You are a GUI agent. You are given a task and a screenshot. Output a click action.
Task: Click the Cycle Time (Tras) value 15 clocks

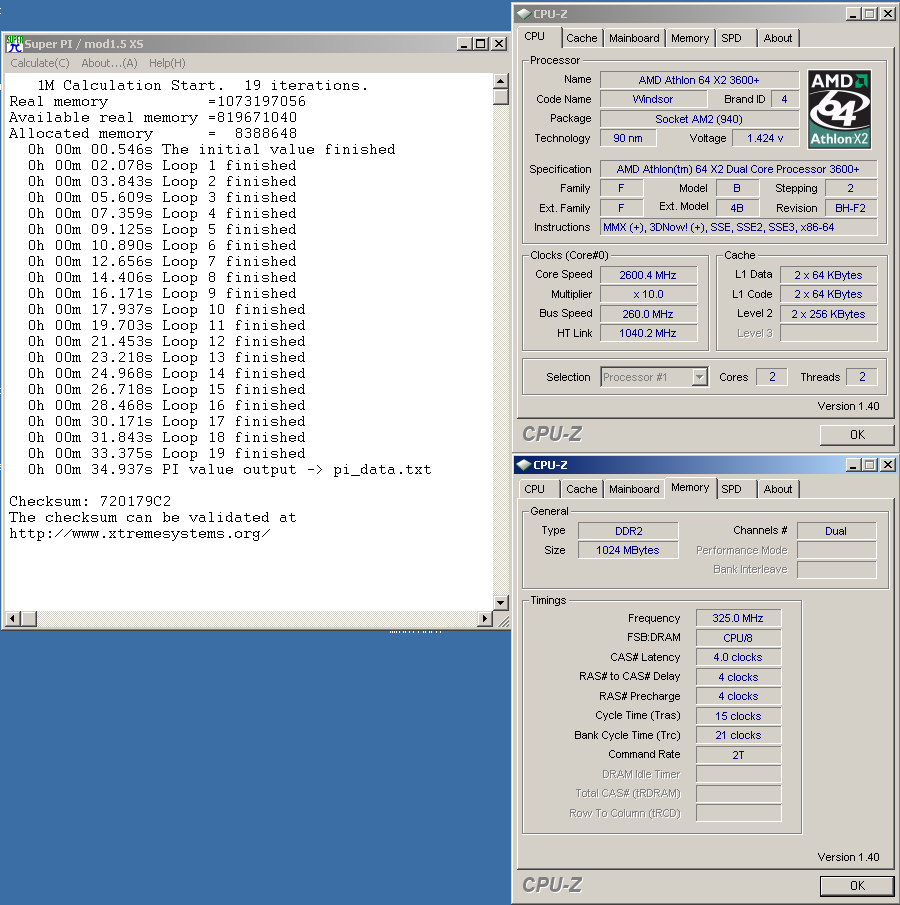coord(738,716)
